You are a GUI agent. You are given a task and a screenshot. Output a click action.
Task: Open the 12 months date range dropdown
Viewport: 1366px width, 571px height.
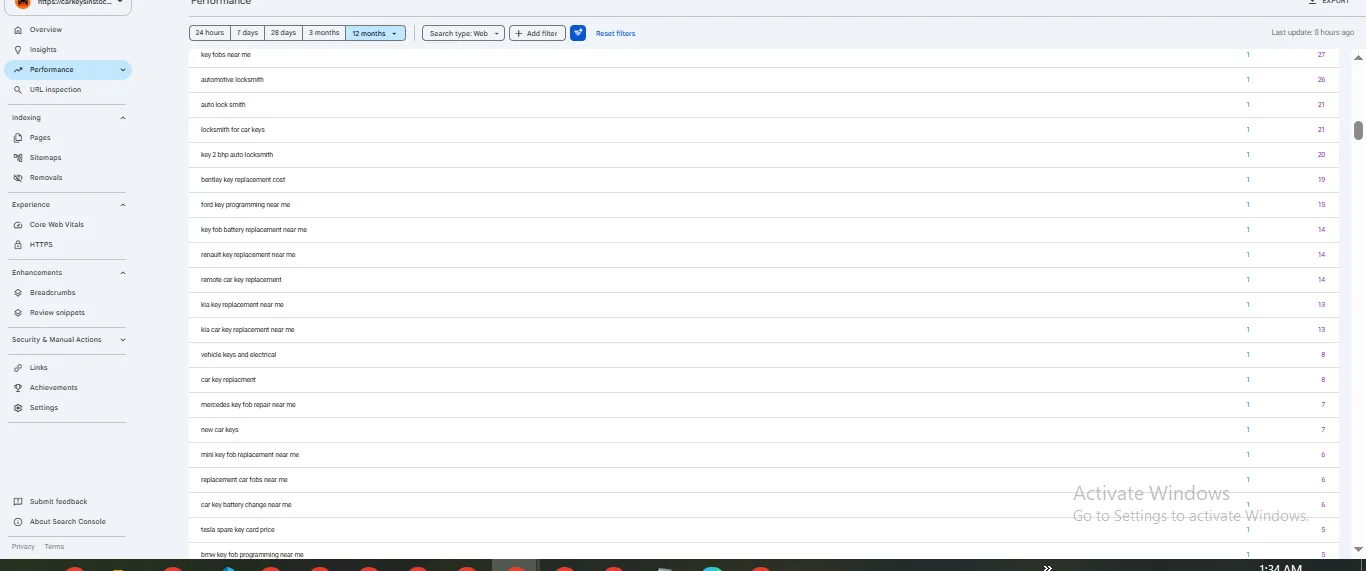click(375, 33)
